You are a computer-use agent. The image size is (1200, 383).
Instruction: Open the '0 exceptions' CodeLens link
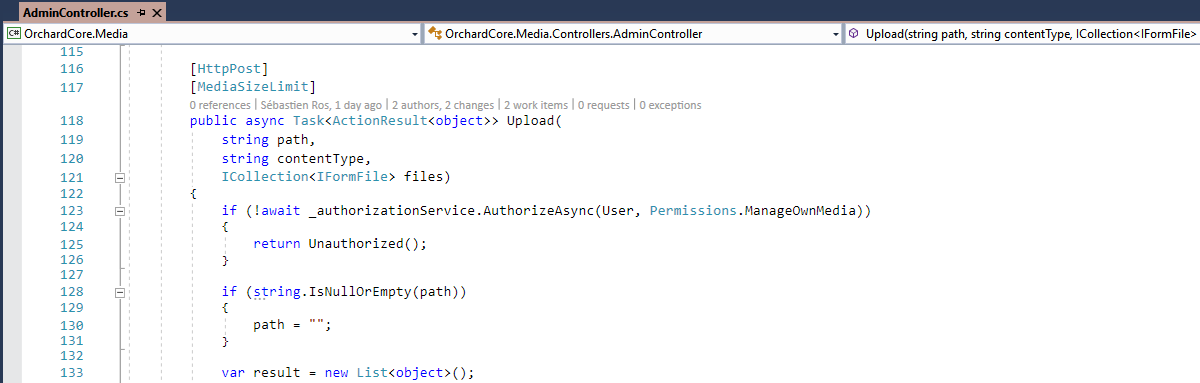(670, 104)
